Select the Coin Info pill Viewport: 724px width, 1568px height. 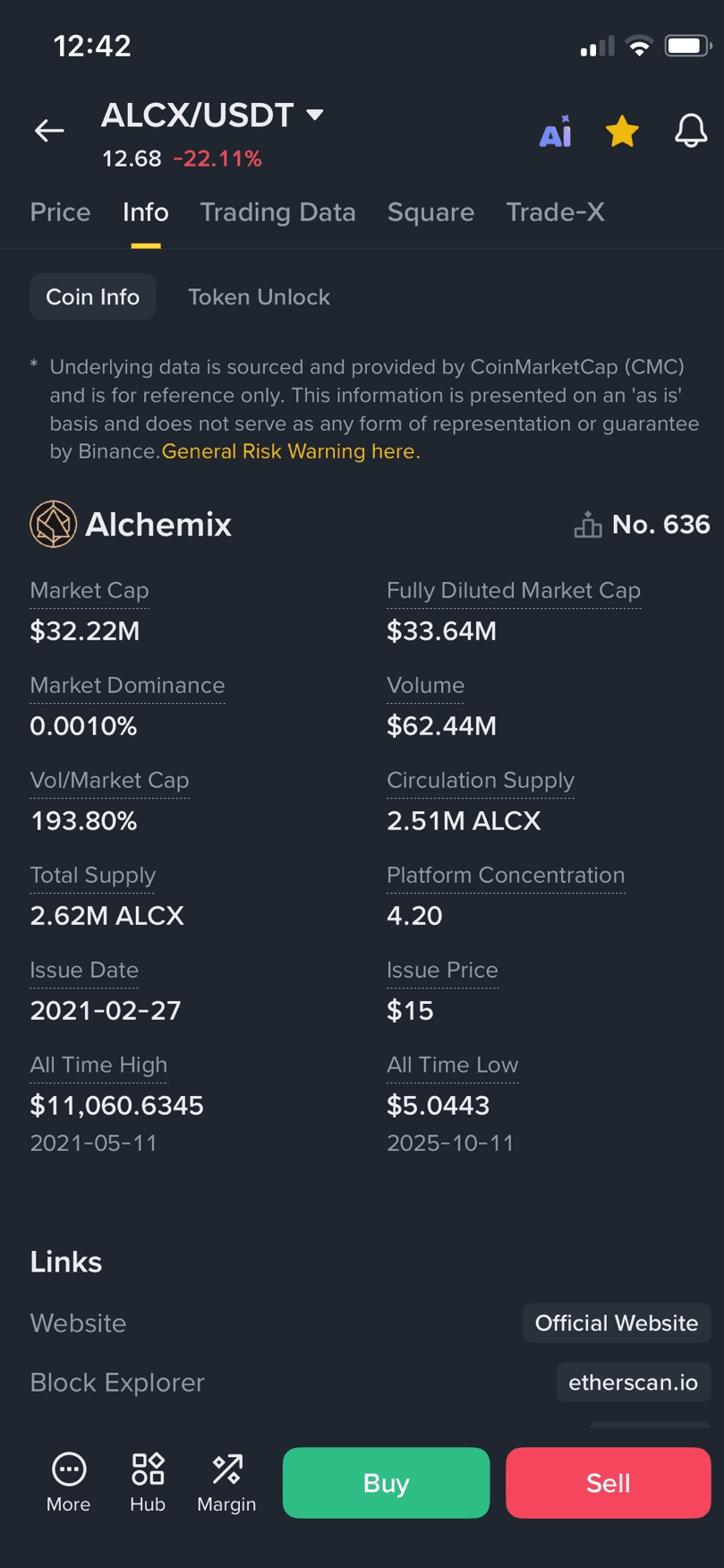93,296
